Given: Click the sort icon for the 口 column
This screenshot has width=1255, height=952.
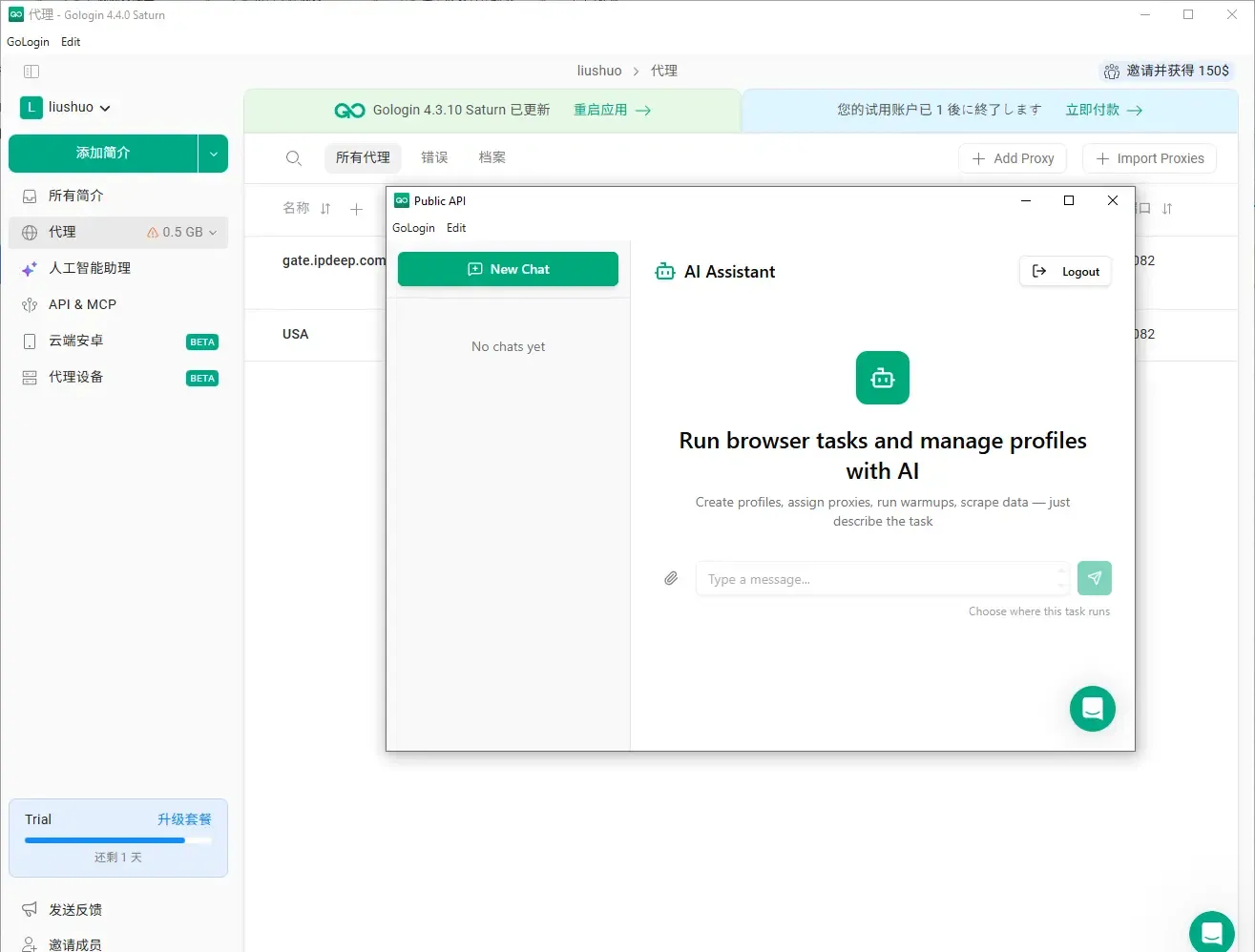Looking at the screenshot, I should [x=1167, y=208].
